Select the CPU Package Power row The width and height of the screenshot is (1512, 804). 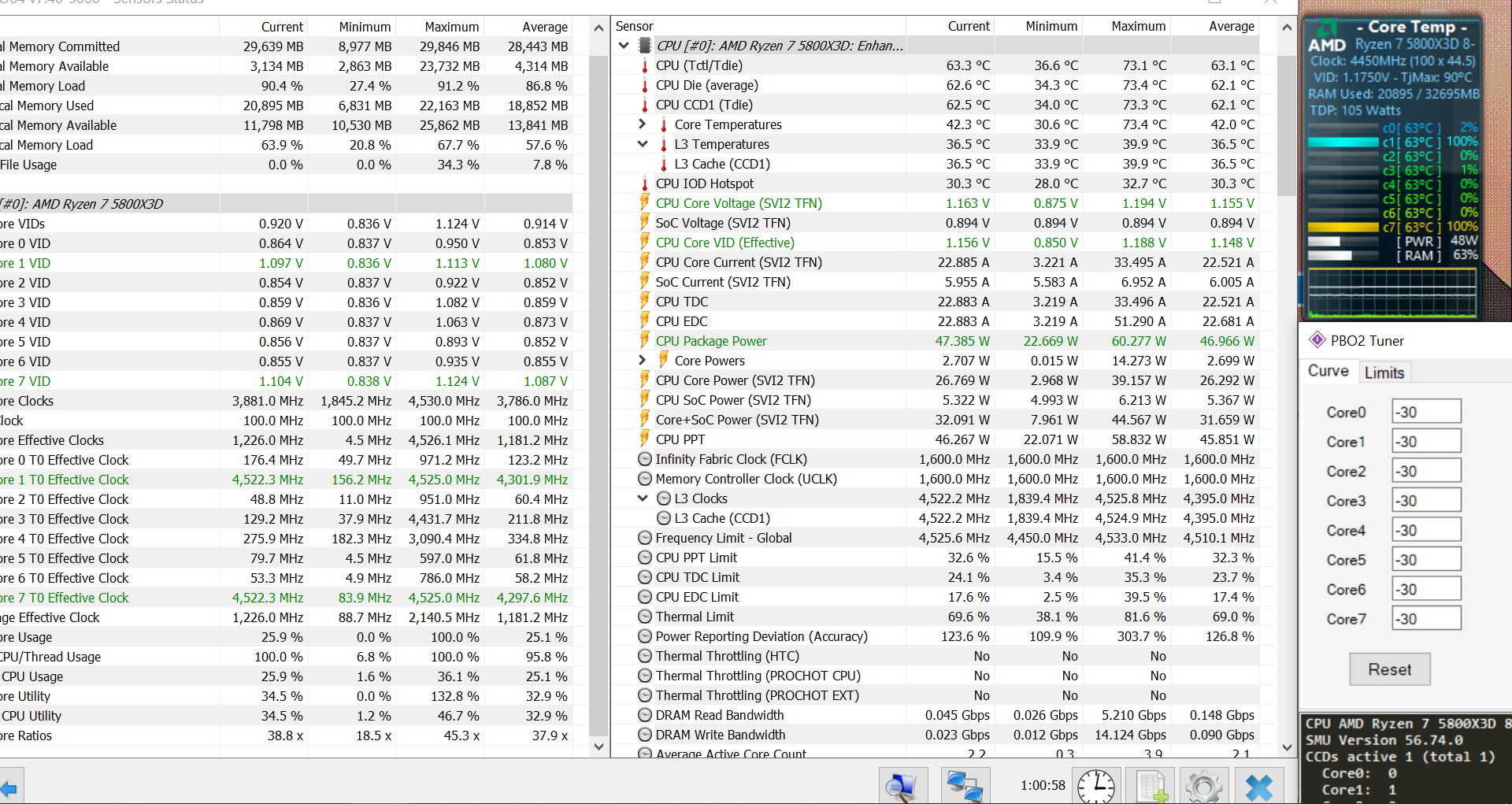935,341
